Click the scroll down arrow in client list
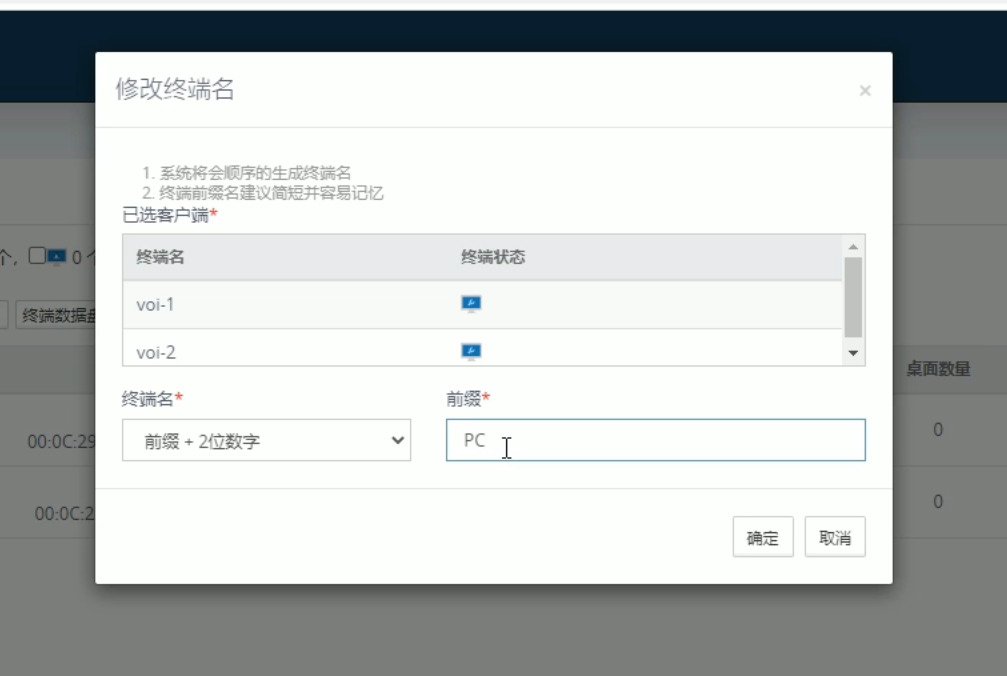Screen dimensions: 1007x676 click(853, 353)
